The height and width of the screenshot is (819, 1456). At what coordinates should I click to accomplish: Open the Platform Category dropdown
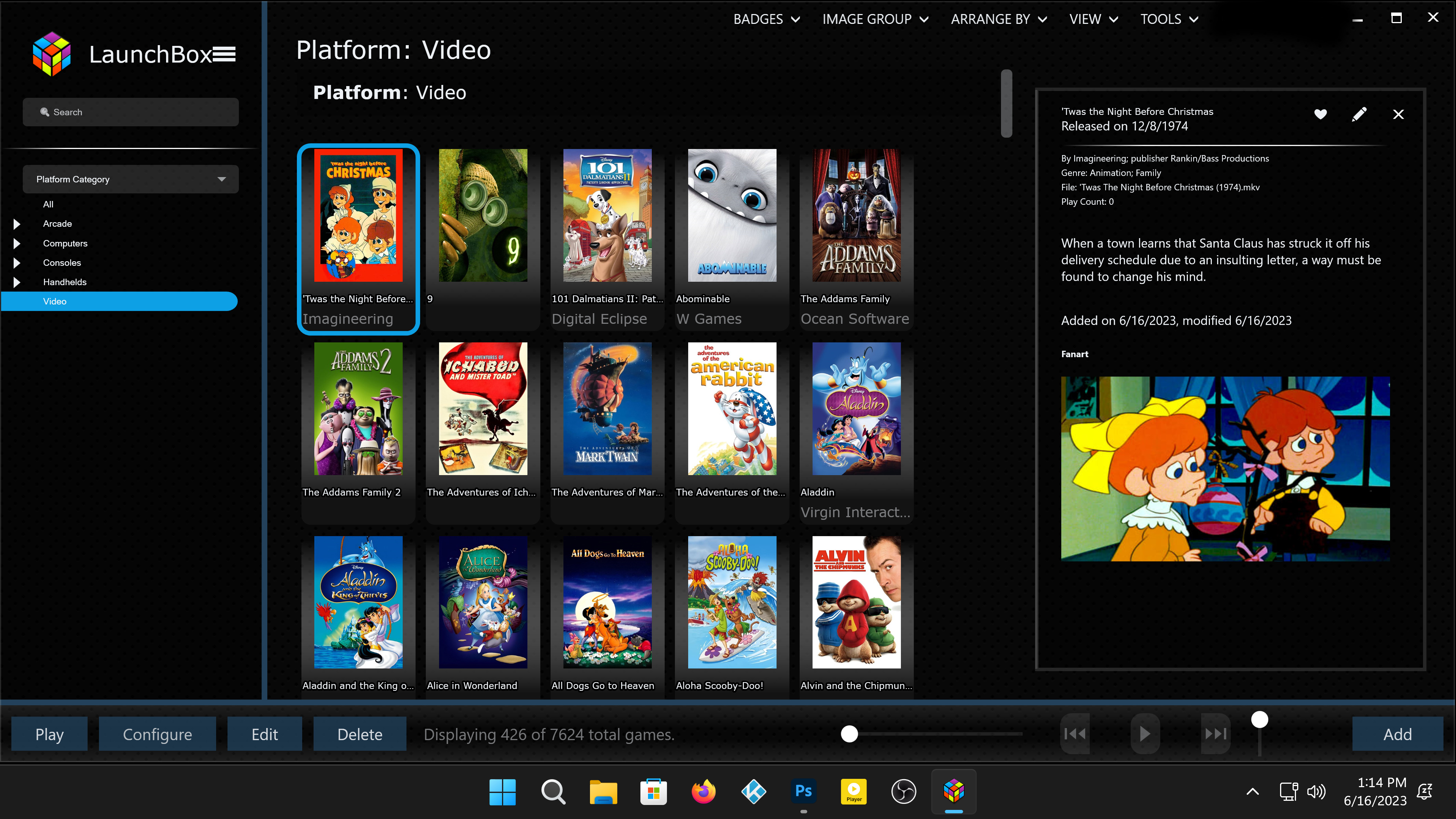pos(130,179)
